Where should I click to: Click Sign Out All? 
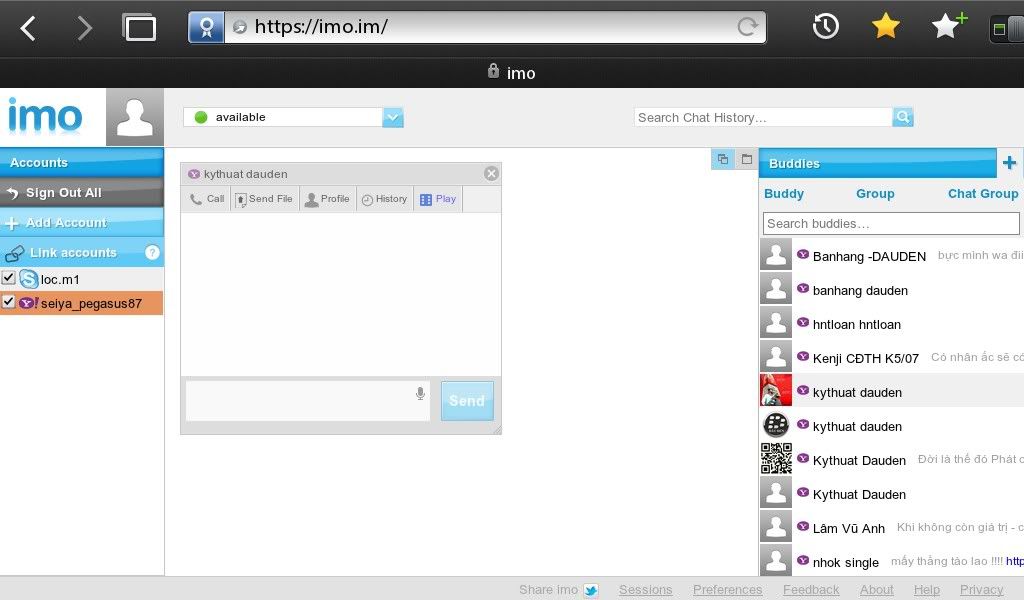tap(82, 193)
